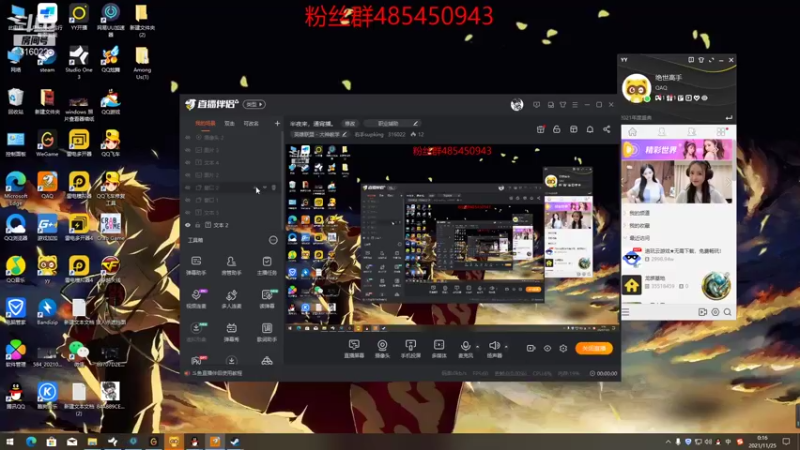Switch to second scene tab next to 我的场景

(230, 123)
